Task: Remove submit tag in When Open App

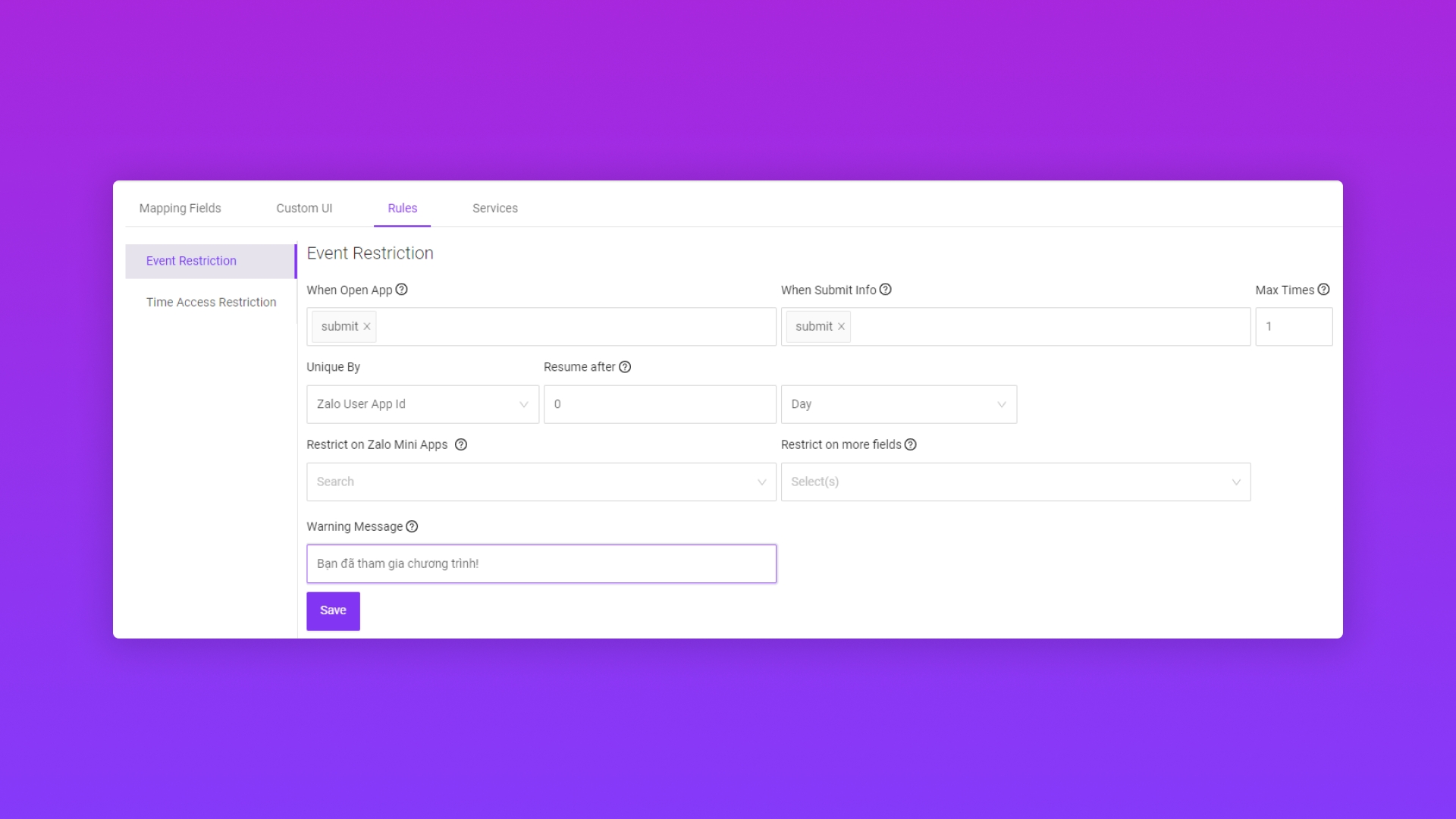Action: 367,327
